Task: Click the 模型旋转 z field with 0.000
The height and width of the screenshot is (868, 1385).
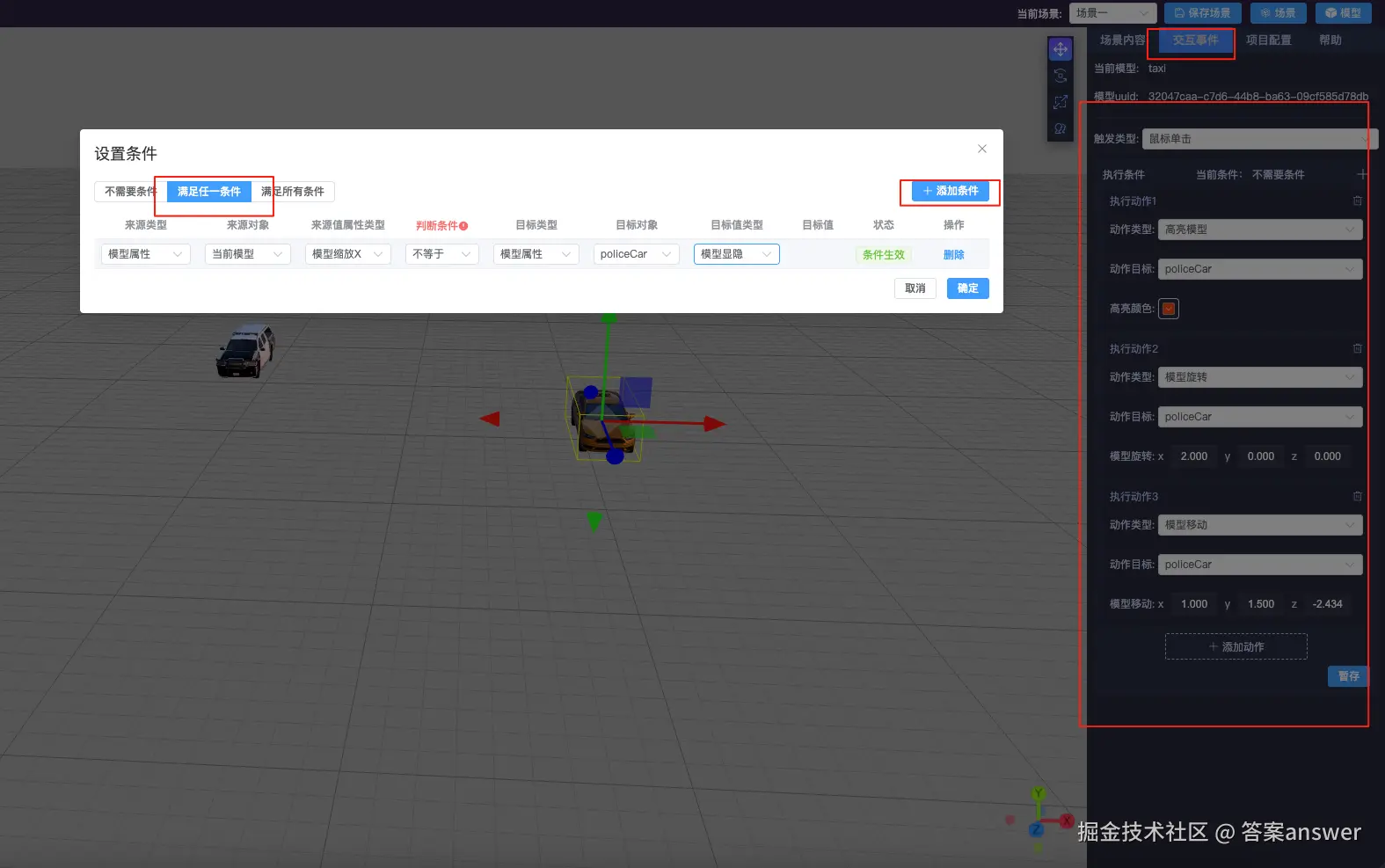Action: [1328, 456]
